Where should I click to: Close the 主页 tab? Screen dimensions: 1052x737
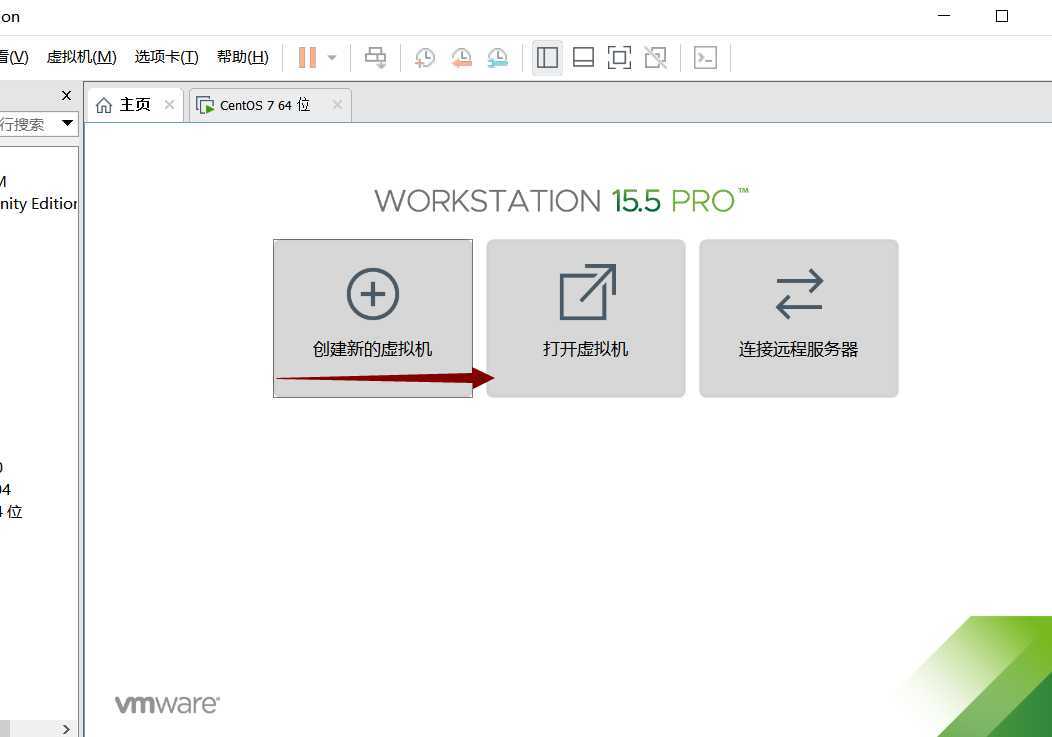click(169, 105)
